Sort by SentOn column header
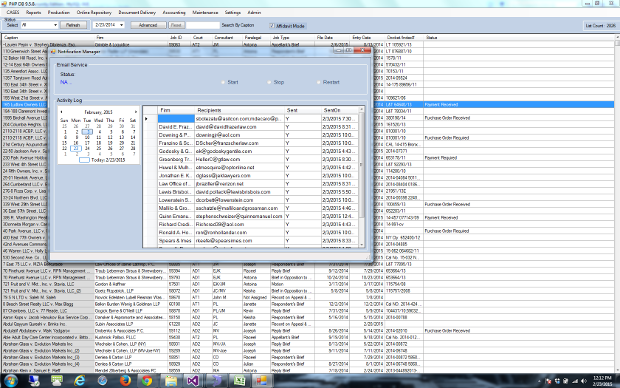This screenshot has width=620, height=388. [x=339, y=110]
